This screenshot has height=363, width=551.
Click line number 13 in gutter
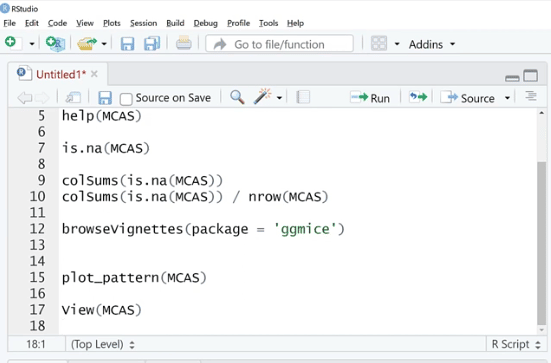[38, 245]
